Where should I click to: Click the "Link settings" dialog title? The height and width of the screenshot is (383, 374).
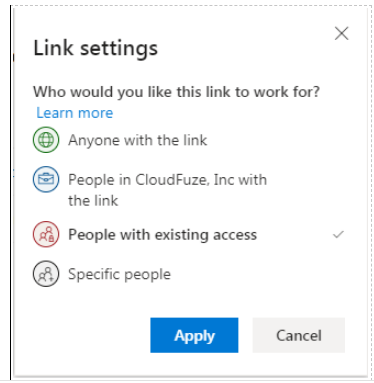(x=95, y=48)
